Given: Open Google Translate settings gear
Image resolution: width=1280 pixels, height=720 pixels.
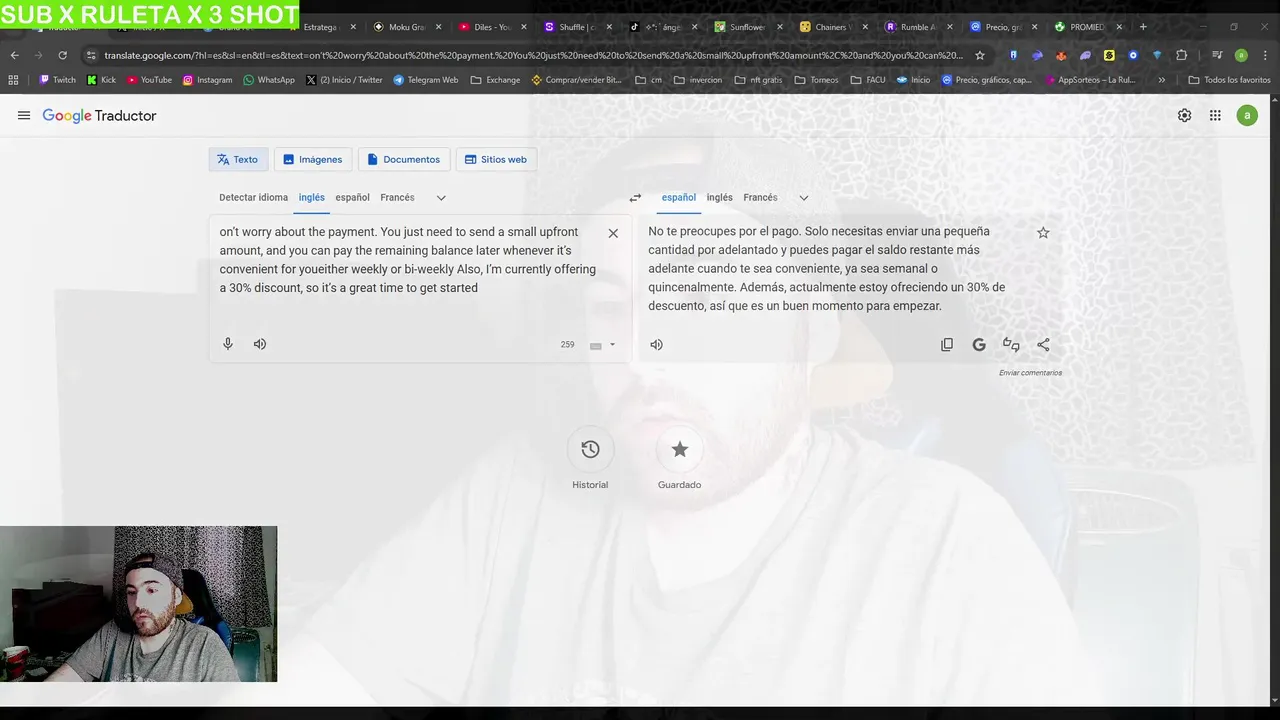Looking at the screenshot, I should pos(1184,116).
